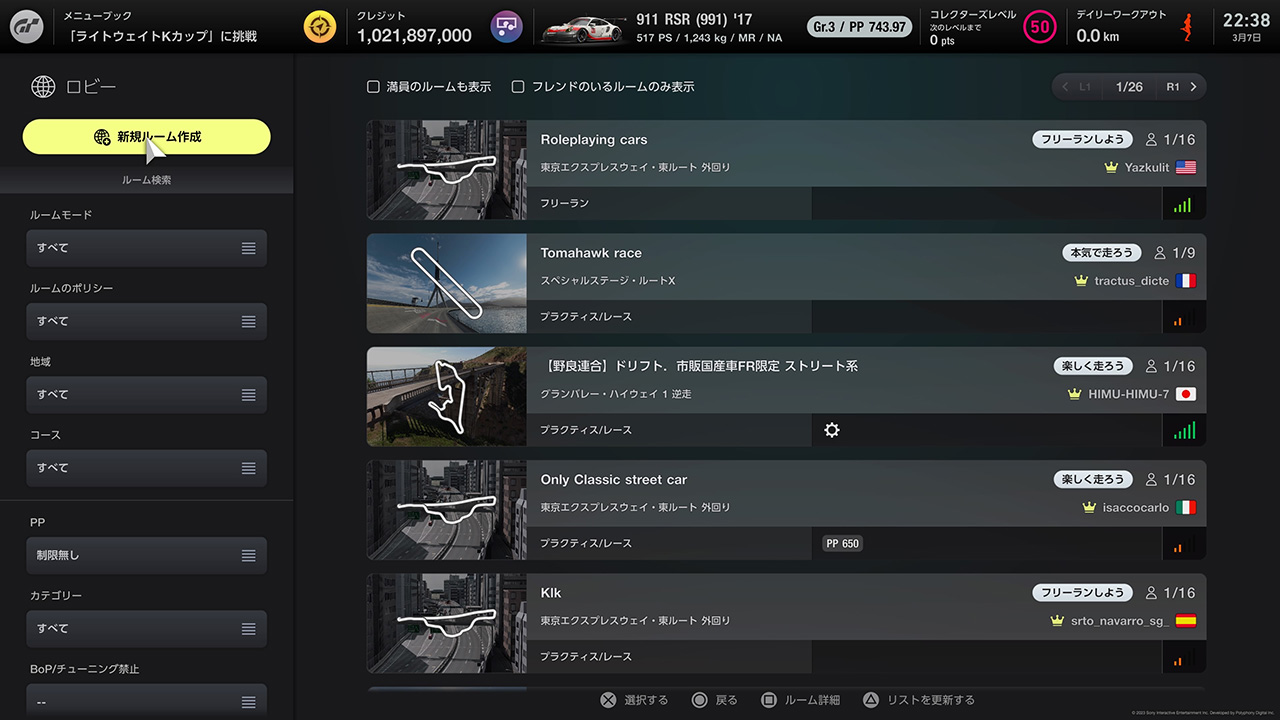This screenshot has height=720, width=1280.
Task: Click the crown icon beside HIMU-HIMU-7
Action: (1075, 394)
